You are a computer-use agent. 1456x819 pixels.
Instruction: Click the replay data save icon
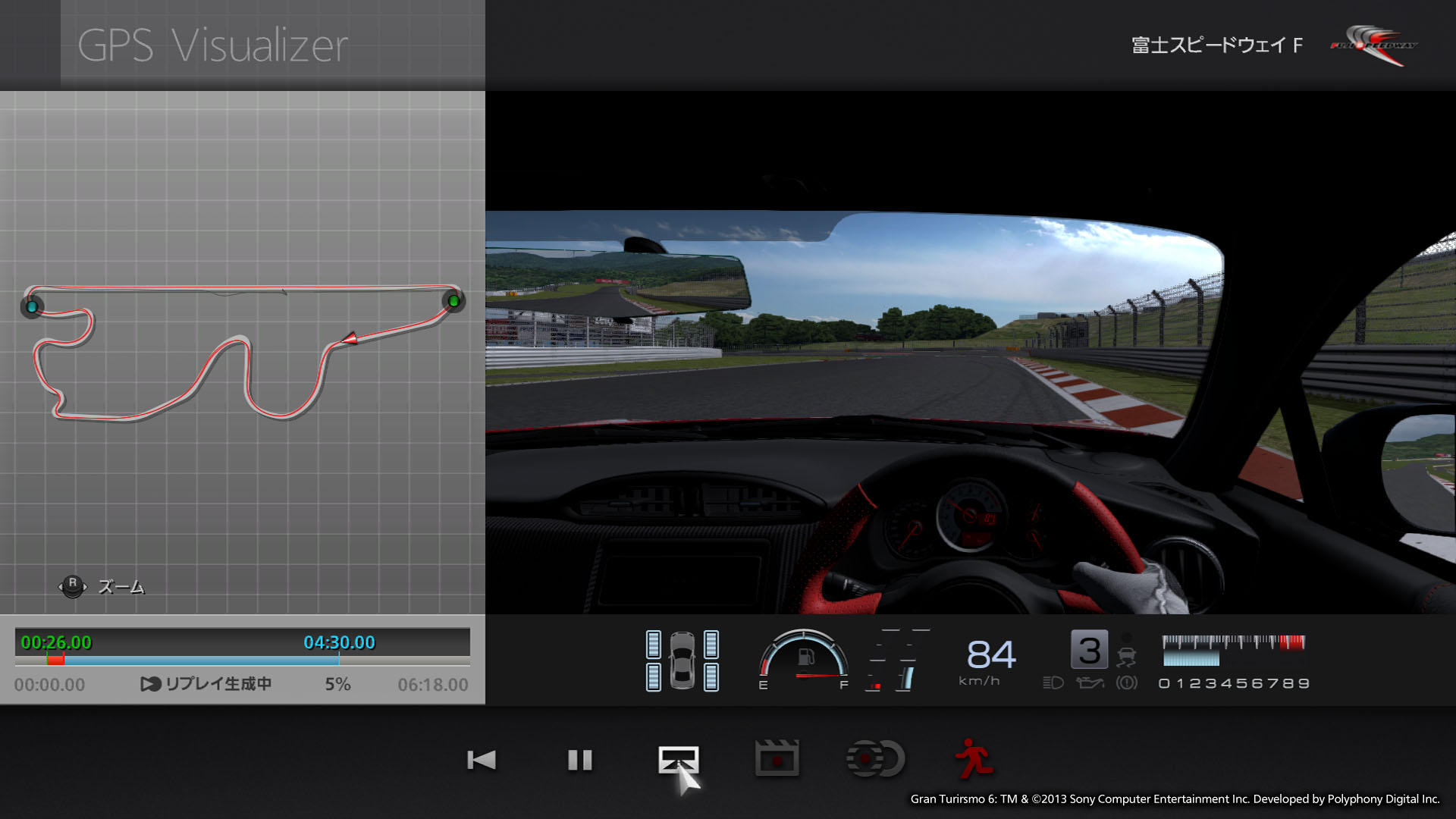tap(875, 759)
